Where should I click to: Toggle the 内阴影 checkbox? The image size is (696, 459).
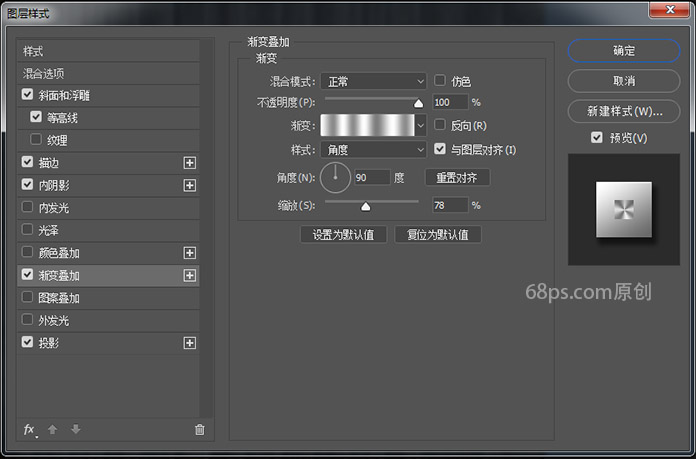coord(27,184)
